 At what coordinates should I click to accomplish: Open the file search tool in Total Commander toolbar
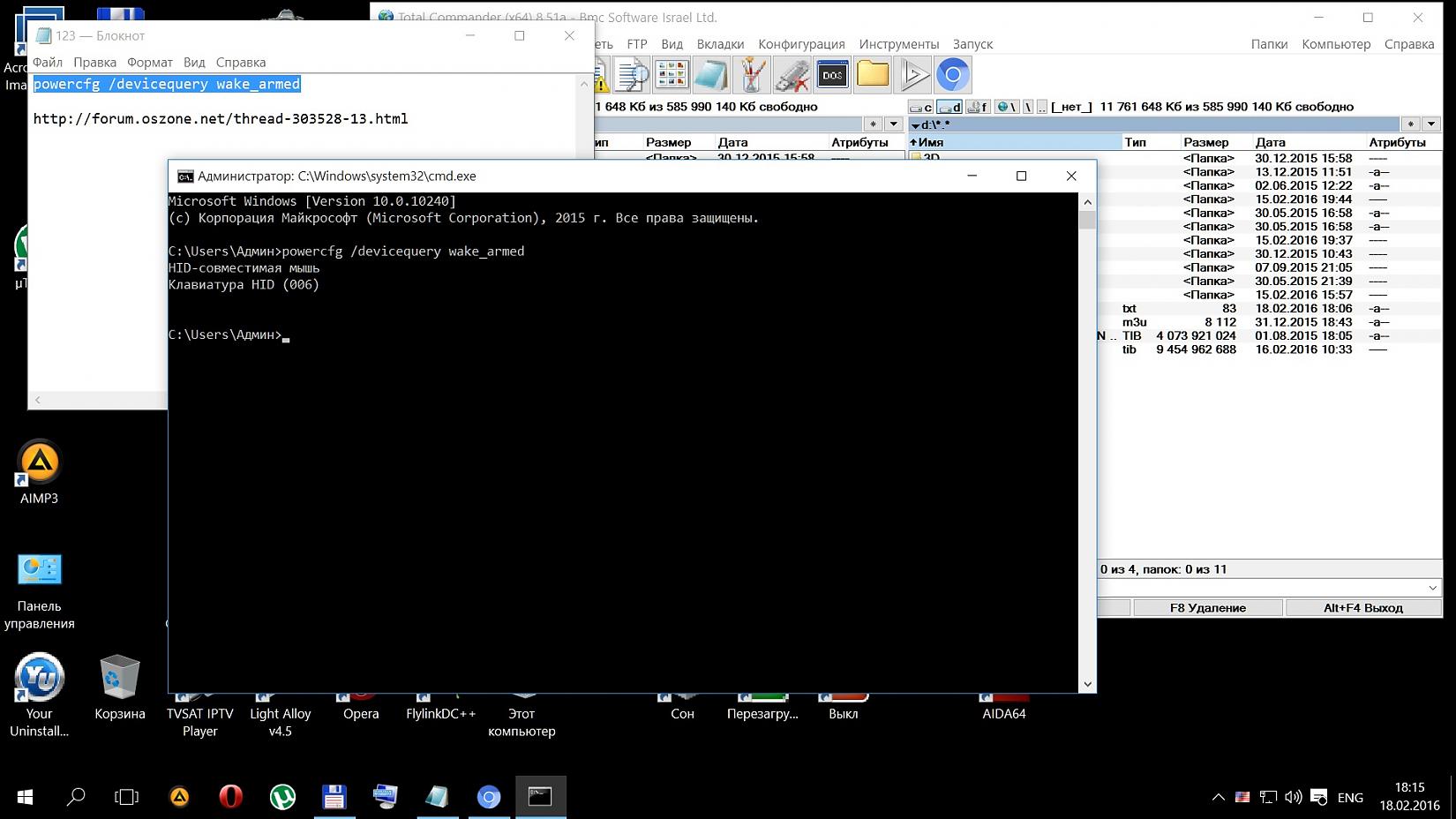pyautogui.click(x=632, y=76)
